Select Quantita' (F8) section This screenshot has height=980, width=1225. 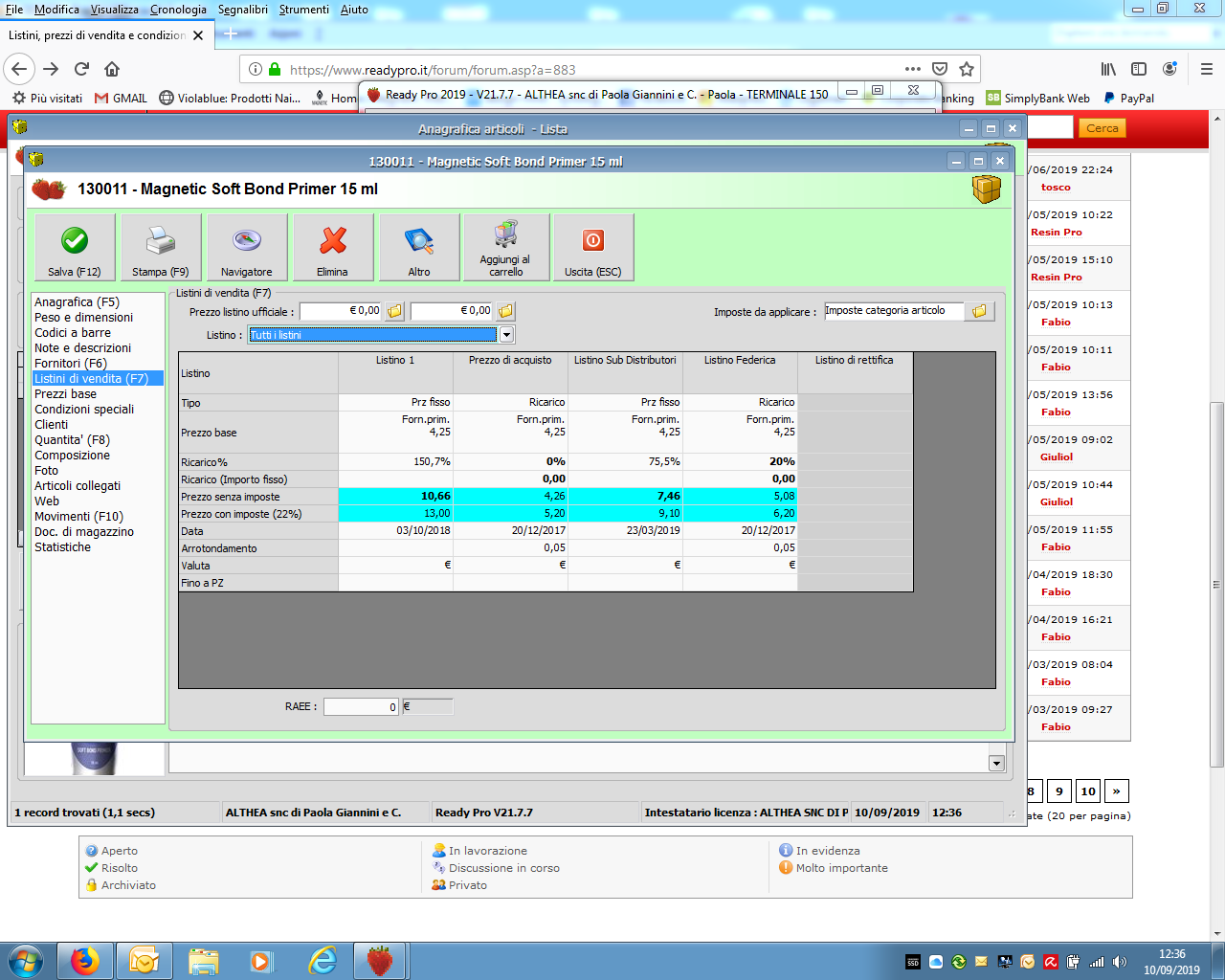(x=72, y=439)
